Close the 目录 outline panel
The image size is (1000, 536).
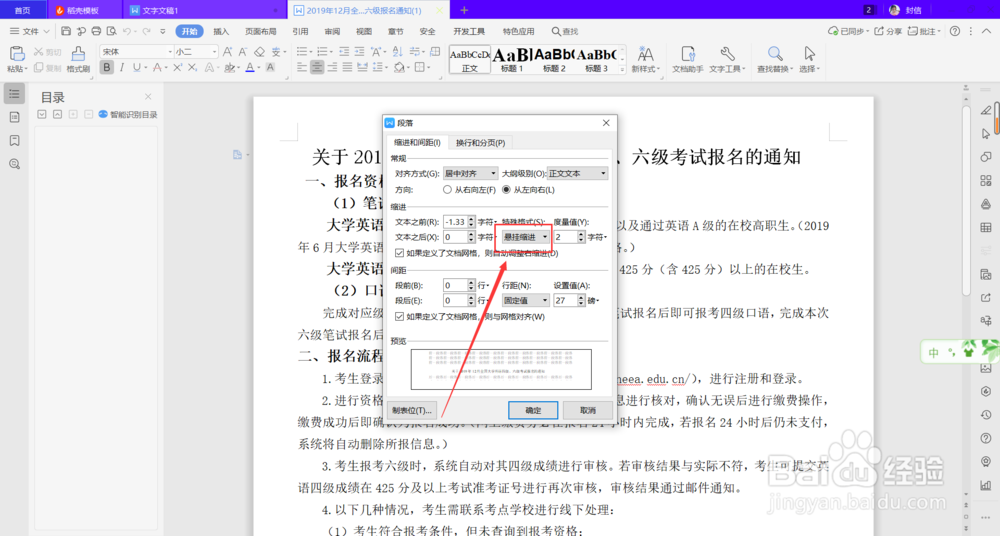coord(148,96)
